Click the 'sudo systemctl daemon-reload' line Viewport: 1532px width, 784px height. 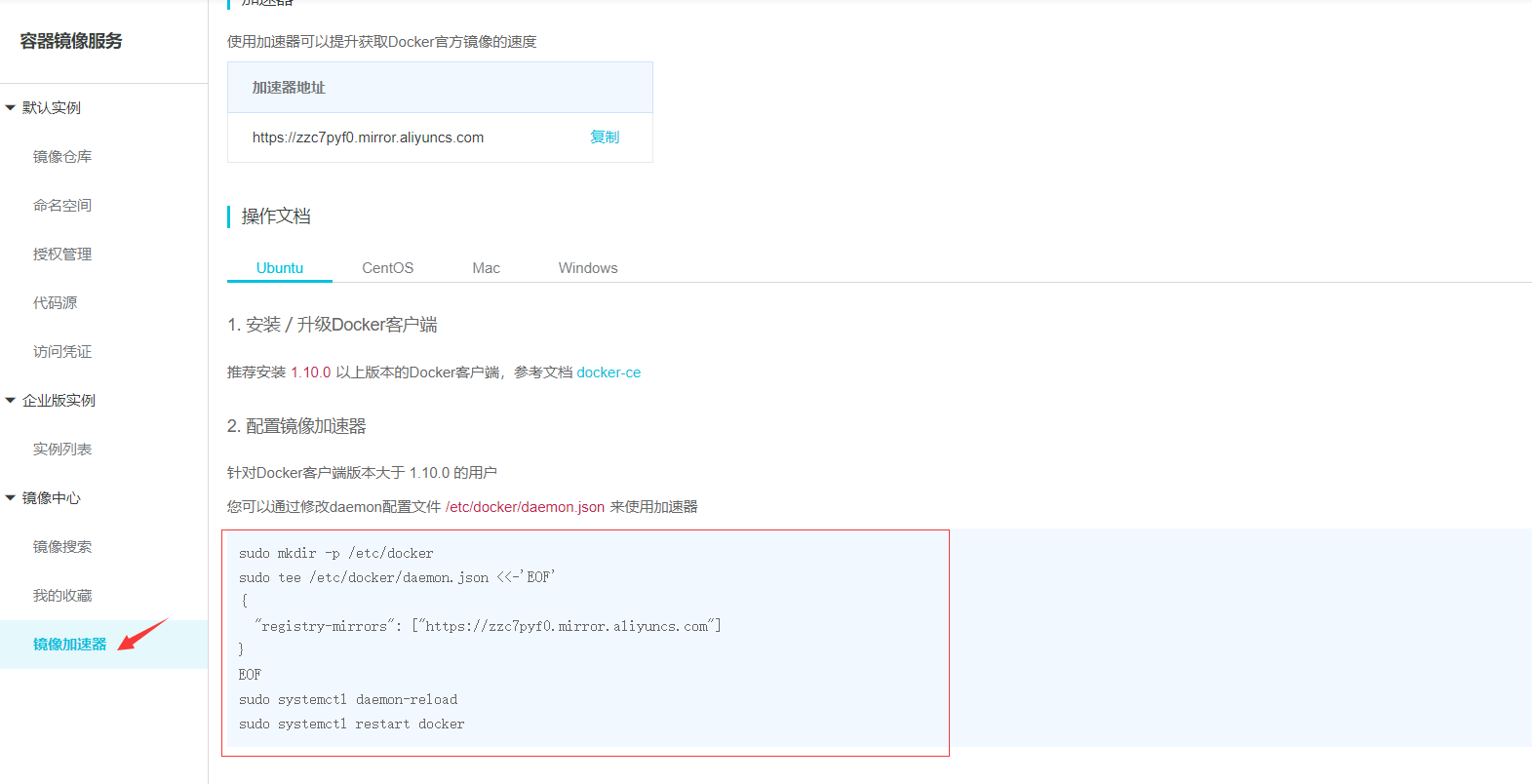click(x=348, y=699)
